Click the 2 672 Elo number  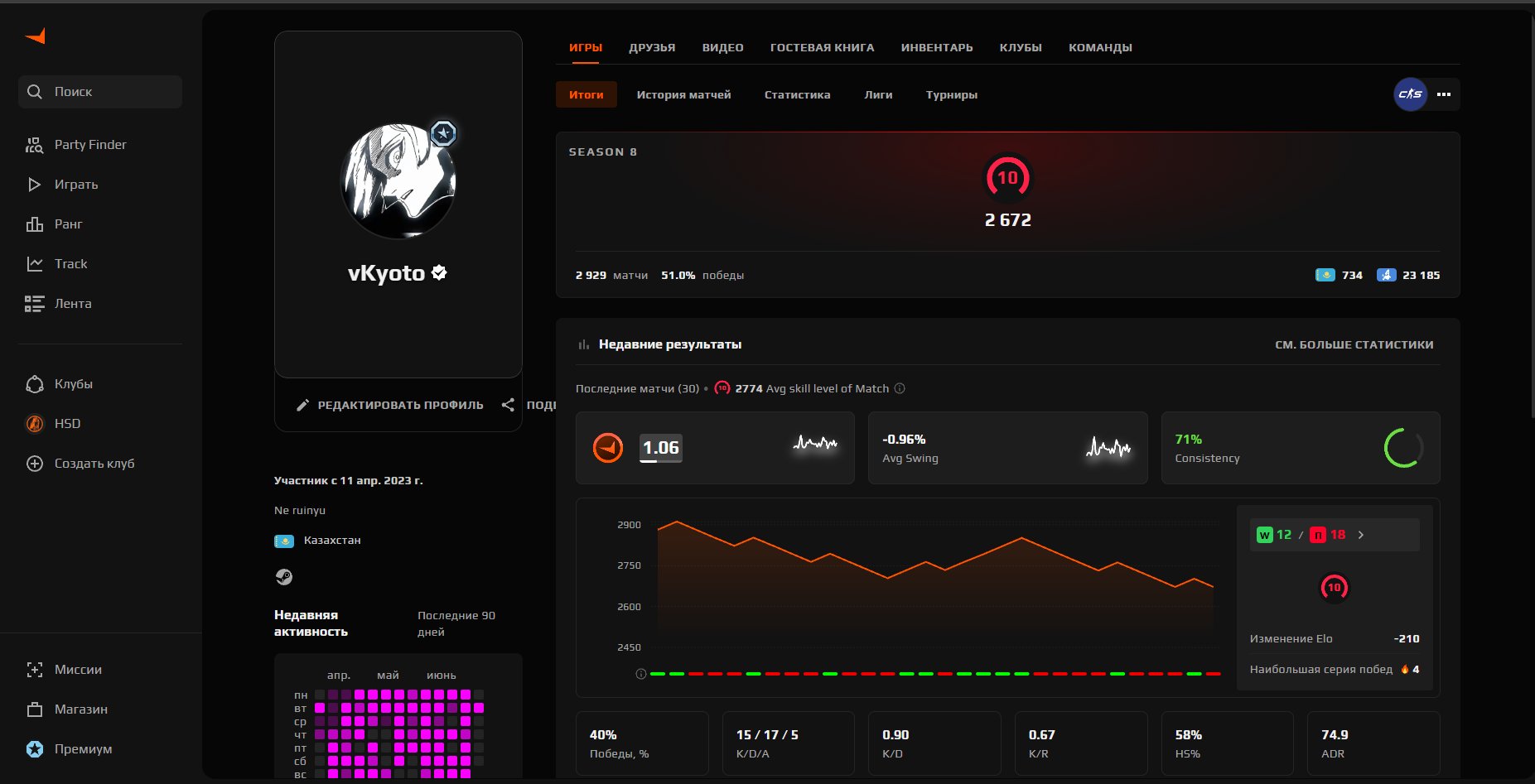1007,220
